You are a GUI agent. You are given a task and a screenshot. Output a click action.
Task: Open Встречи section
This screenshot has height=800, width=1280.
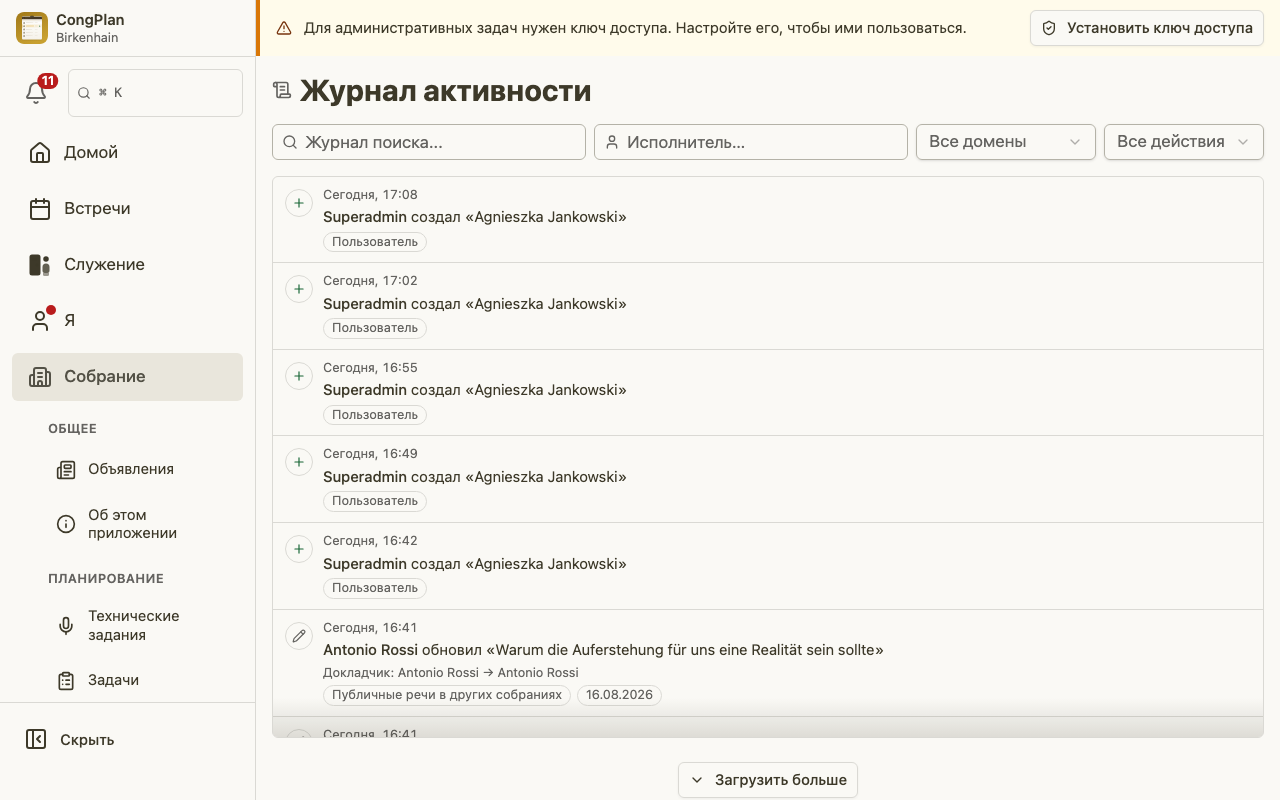point(127,208)
